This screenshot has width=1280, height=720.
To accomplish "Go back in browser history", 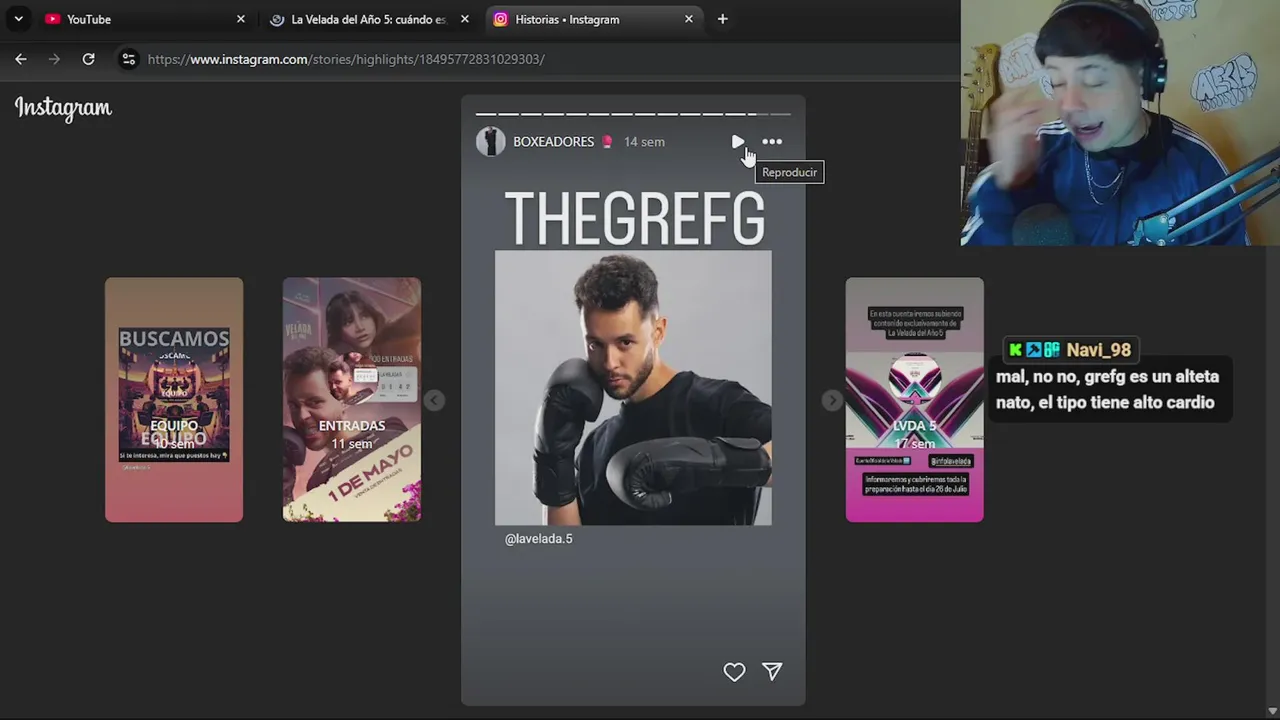I will point(21,59).
